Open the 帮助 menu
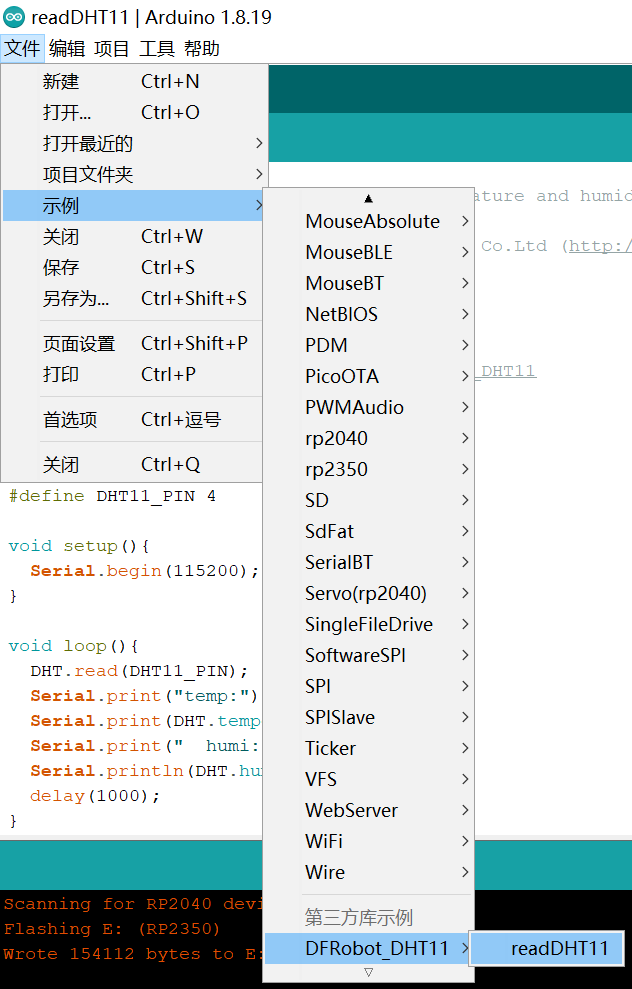The width and height of the screenshot is (632, 989). pyautogui.click(x=202, y=49)
